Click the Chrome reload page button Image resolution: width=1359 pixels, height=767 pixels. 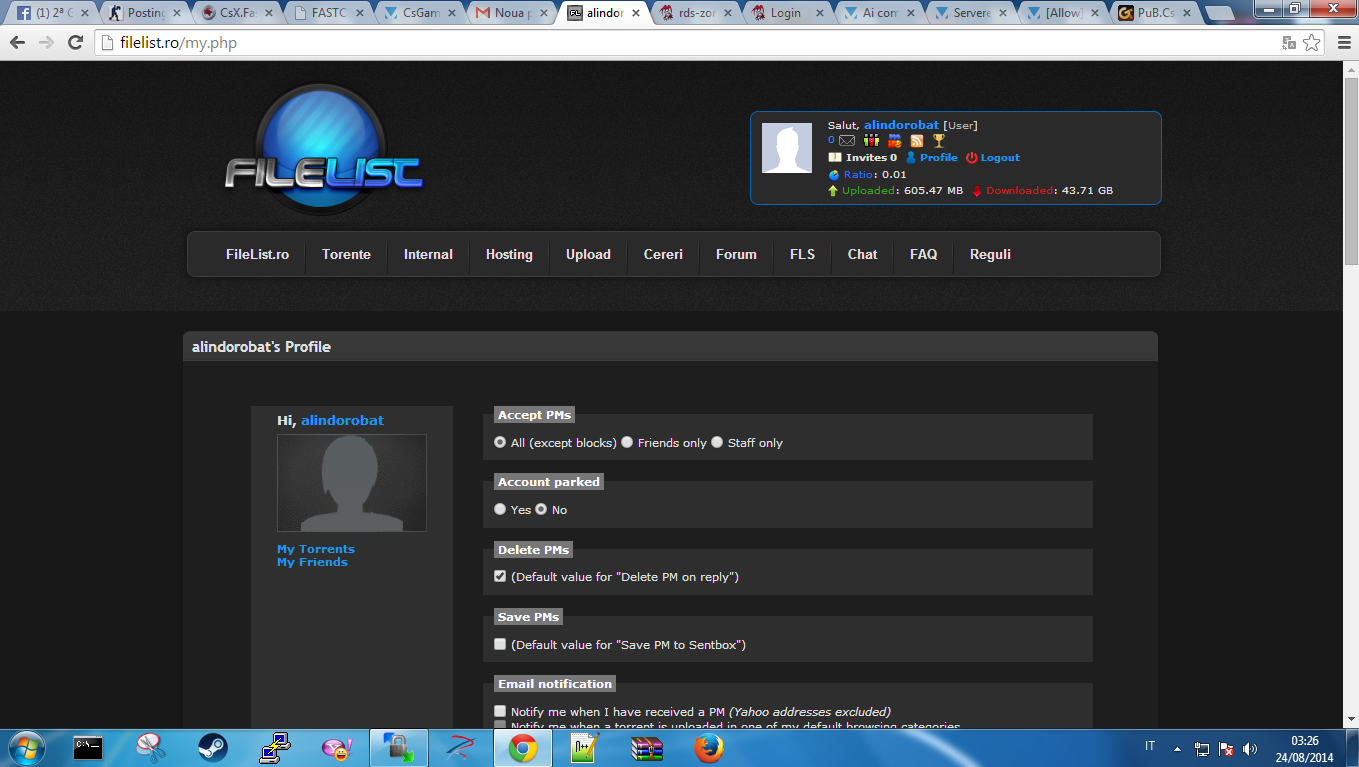[75, 43]
